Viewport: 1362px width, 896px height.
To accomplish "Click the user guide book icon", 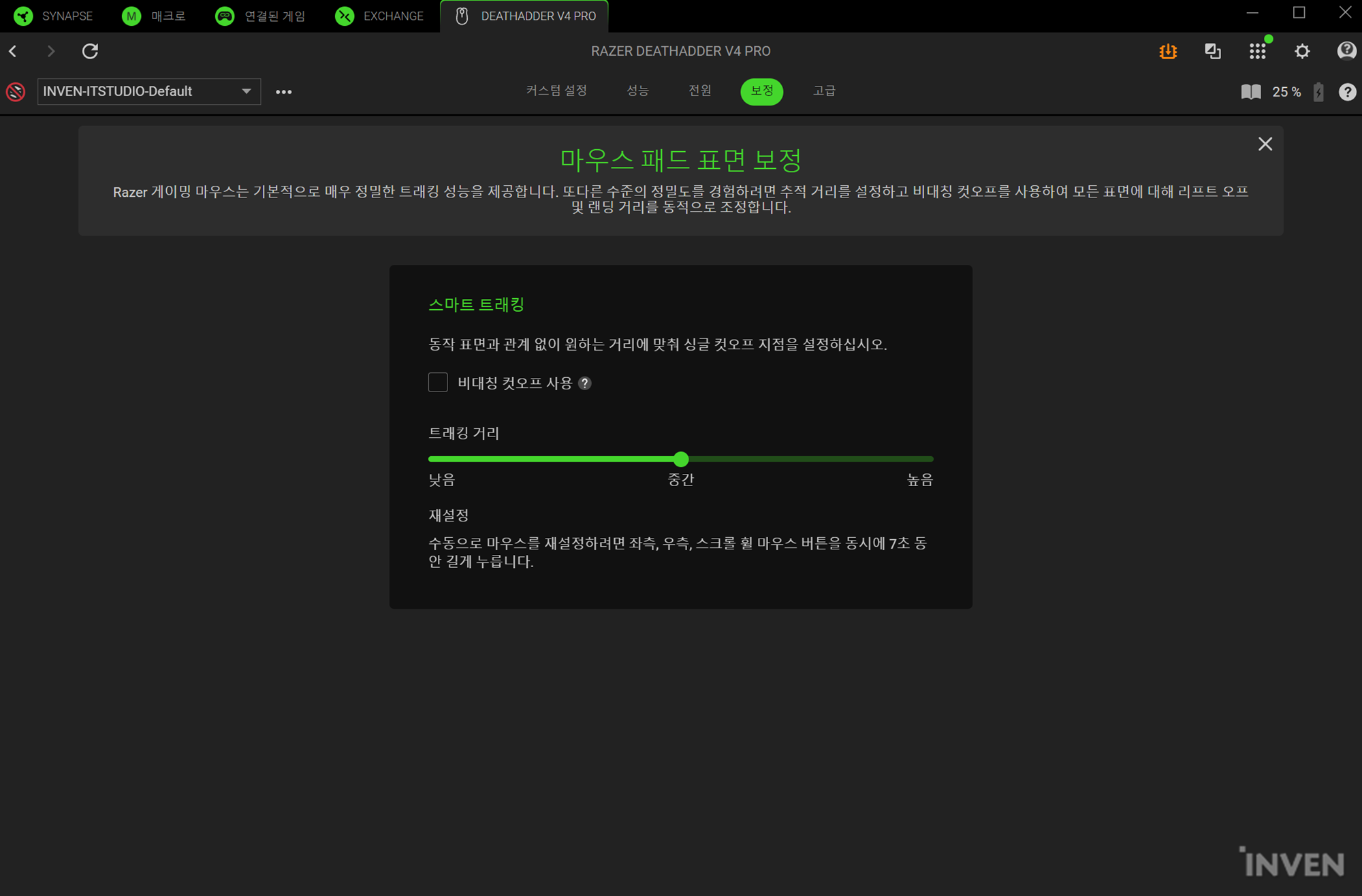I will click(1251, 92).
